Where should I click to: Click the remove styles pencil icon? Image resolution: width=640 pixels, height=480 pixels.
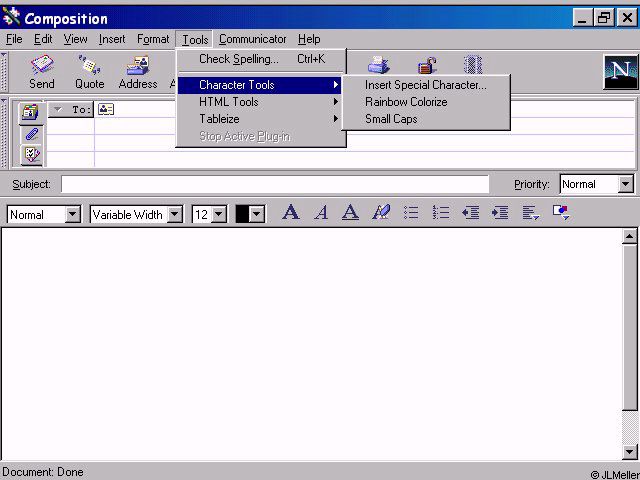pyautogui.click(x=381, y=213)
